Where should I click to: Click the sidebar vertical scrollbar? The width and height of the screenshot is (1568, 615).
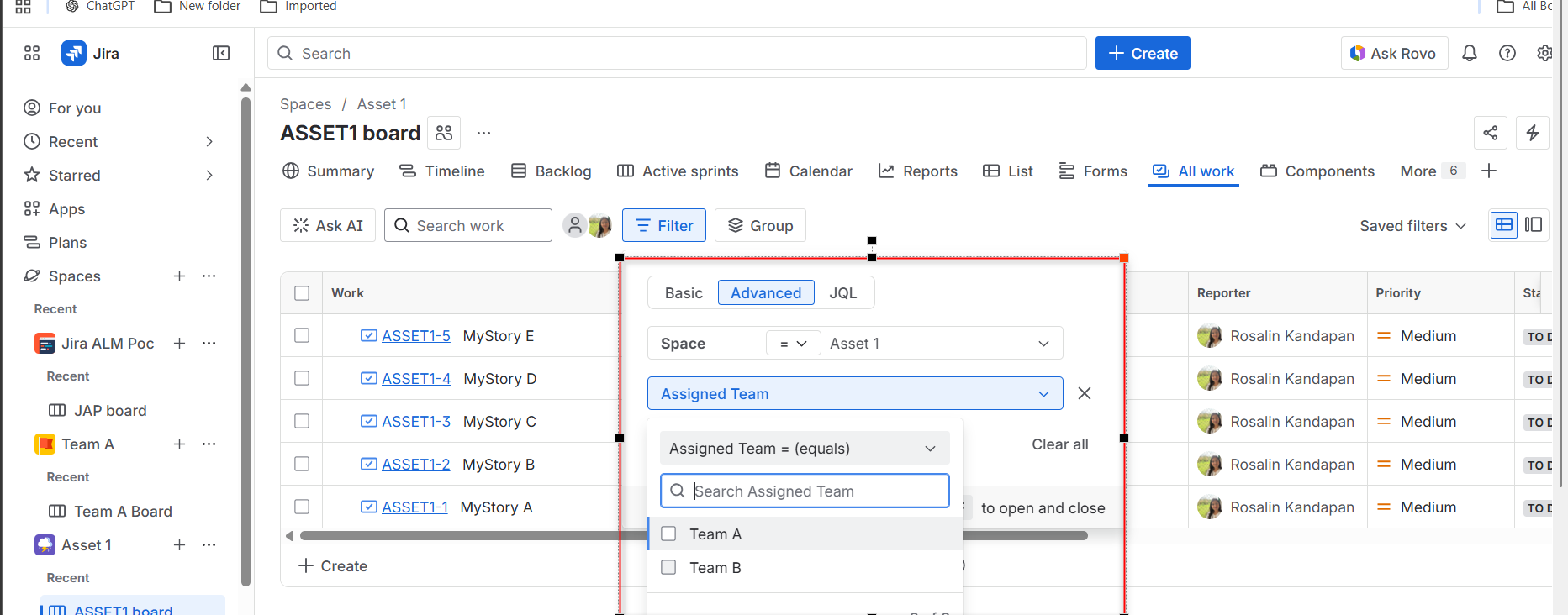tap(245, 340)
